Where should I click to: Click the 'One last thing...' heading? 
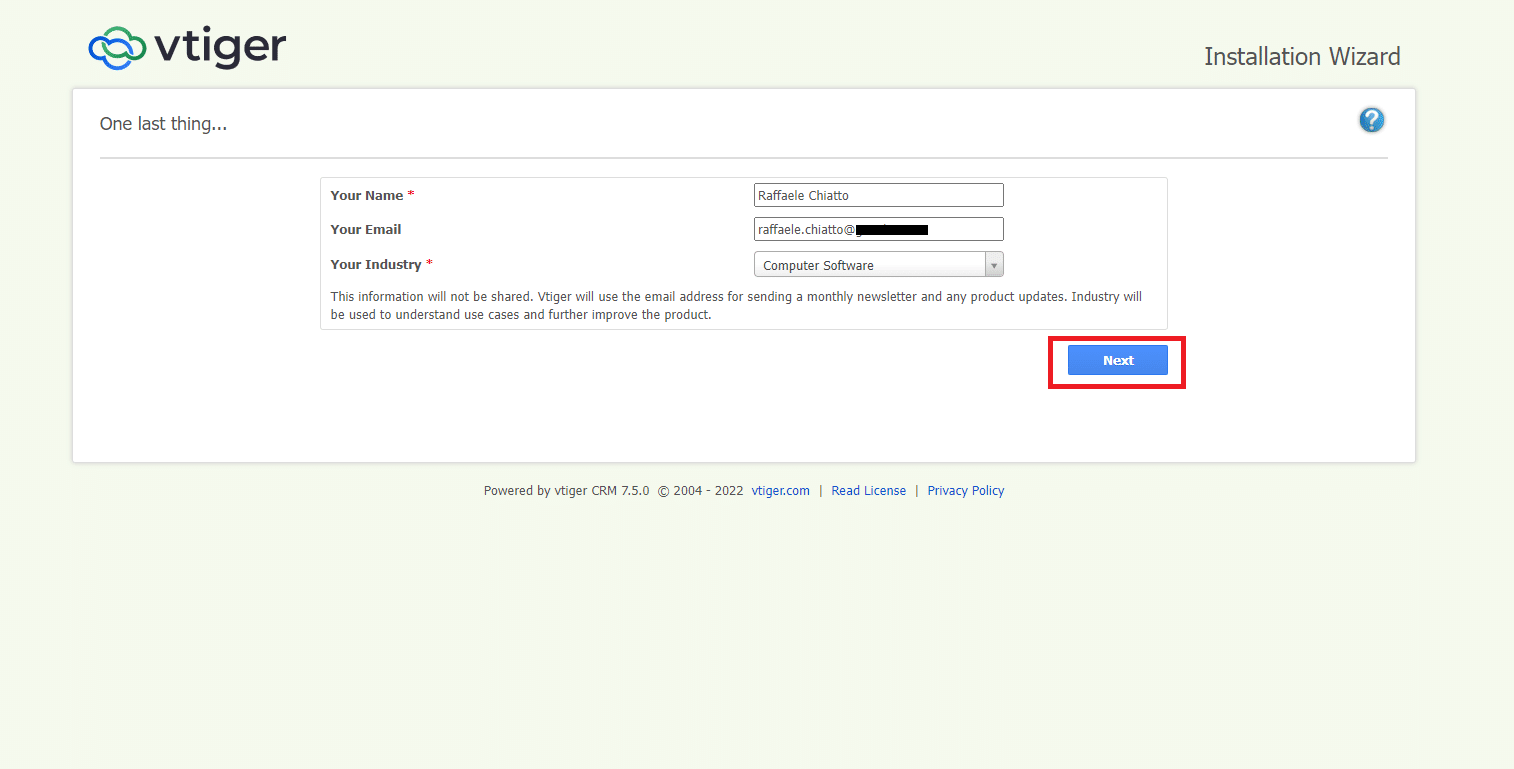pos(163,124)
